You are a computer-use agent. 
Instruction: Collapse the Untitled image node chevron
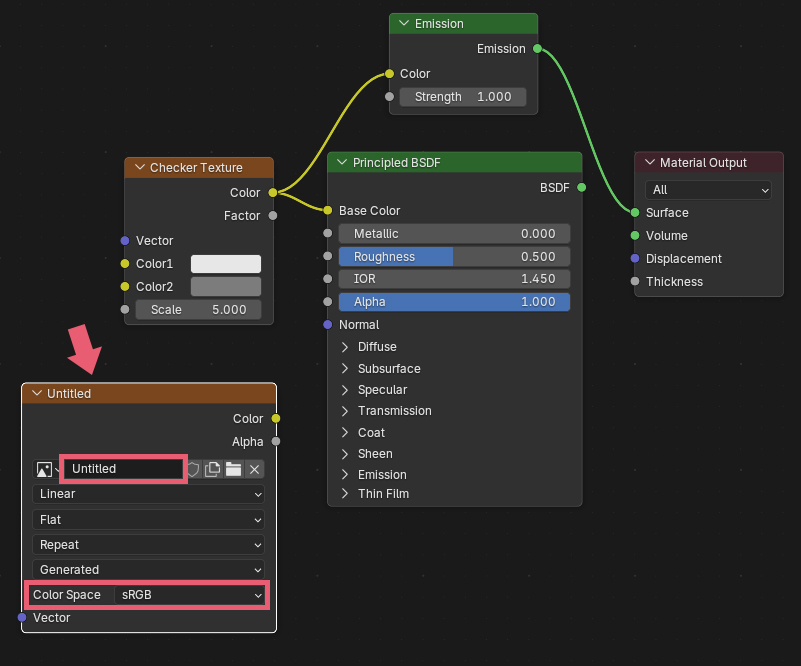(37, 394)
